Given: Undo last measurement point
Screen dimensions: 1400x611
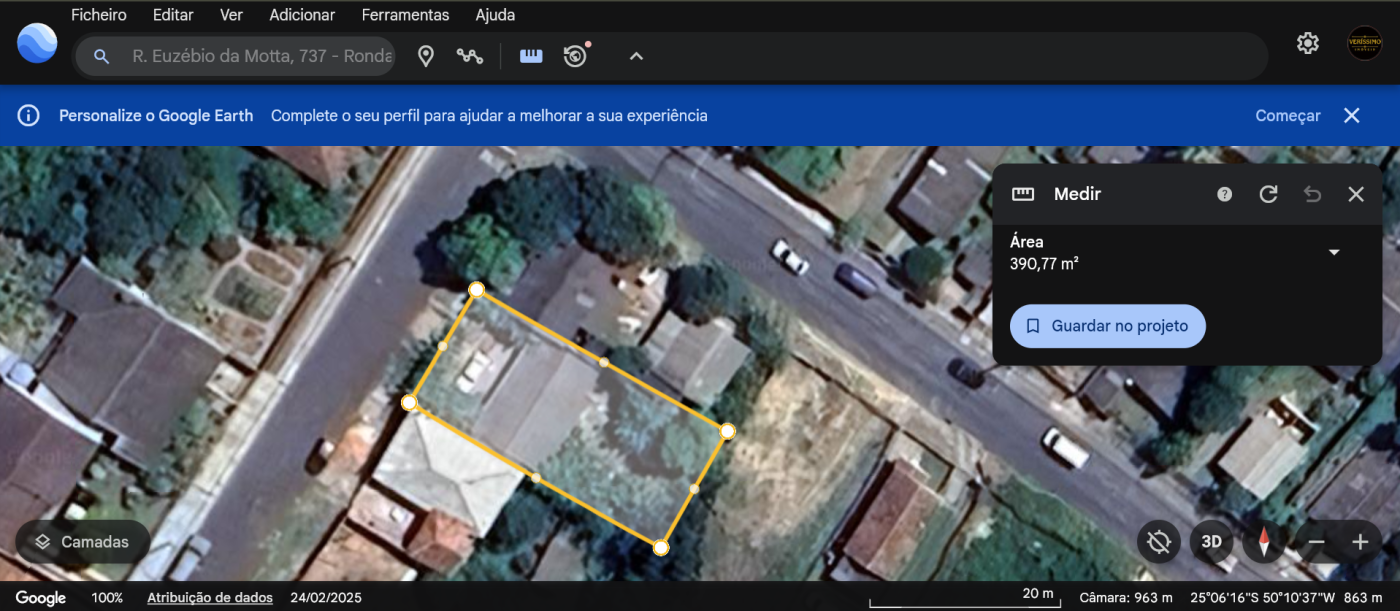Looking at the screenshot, I should [1312, 194].
